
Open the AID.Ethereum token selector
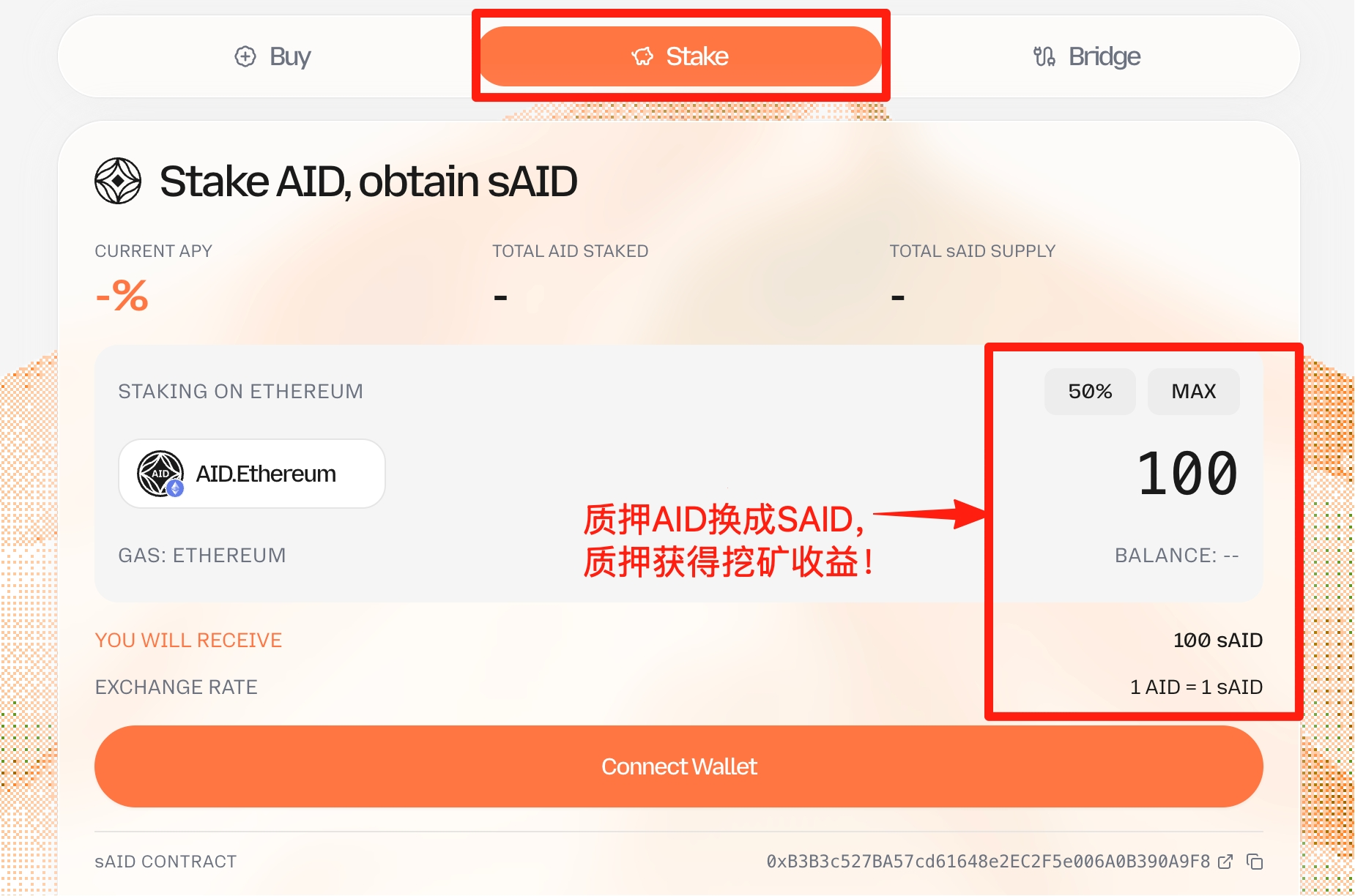(252, 474)
